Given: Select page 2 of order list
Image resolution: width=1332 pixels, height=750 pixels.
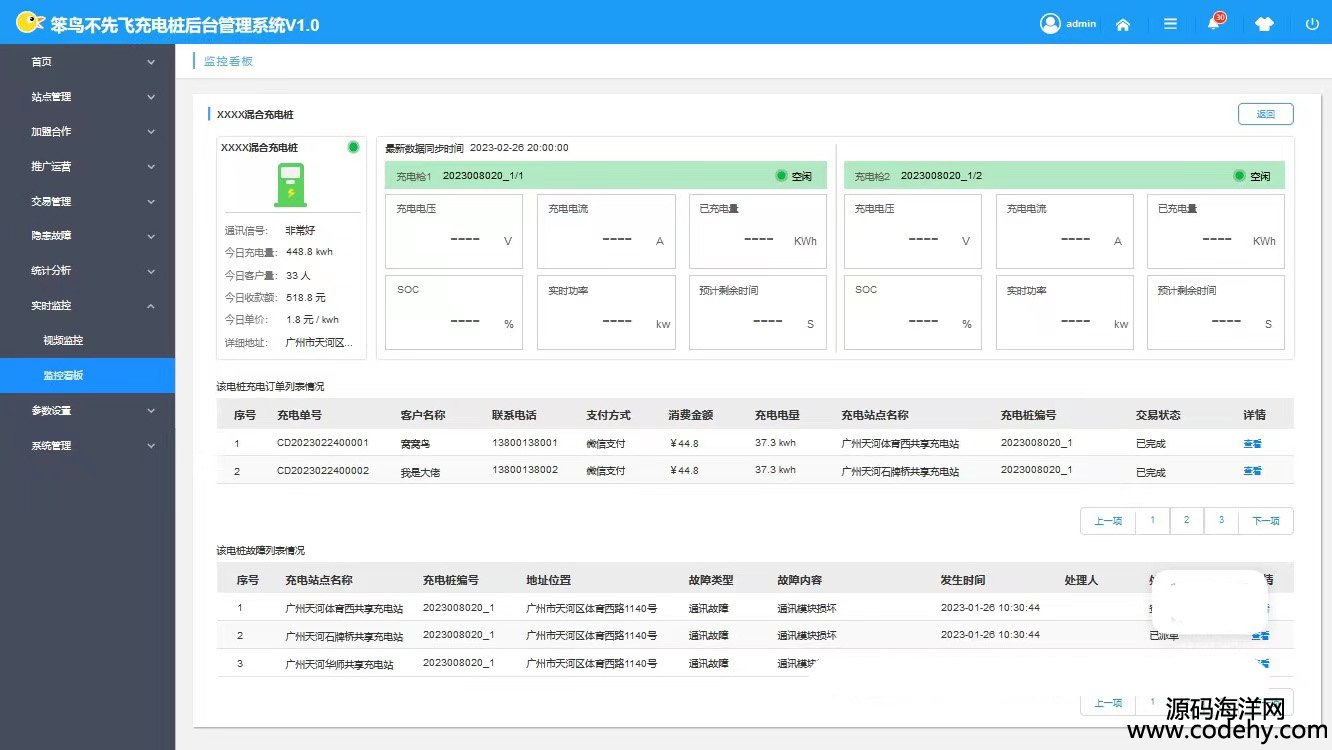Looking at the screenshot, I should pyautogui.click(x=1186, y=521).
